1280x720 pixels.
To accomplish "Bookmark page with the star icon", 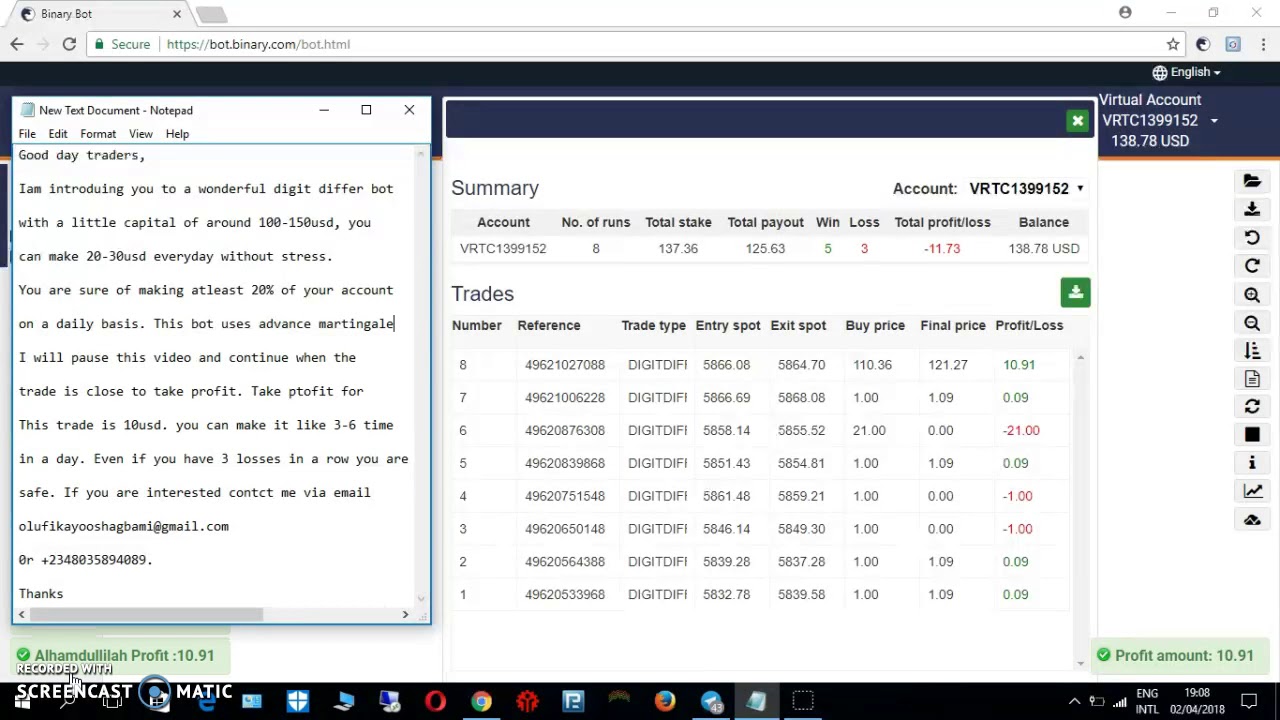I will coord(1173,44).
